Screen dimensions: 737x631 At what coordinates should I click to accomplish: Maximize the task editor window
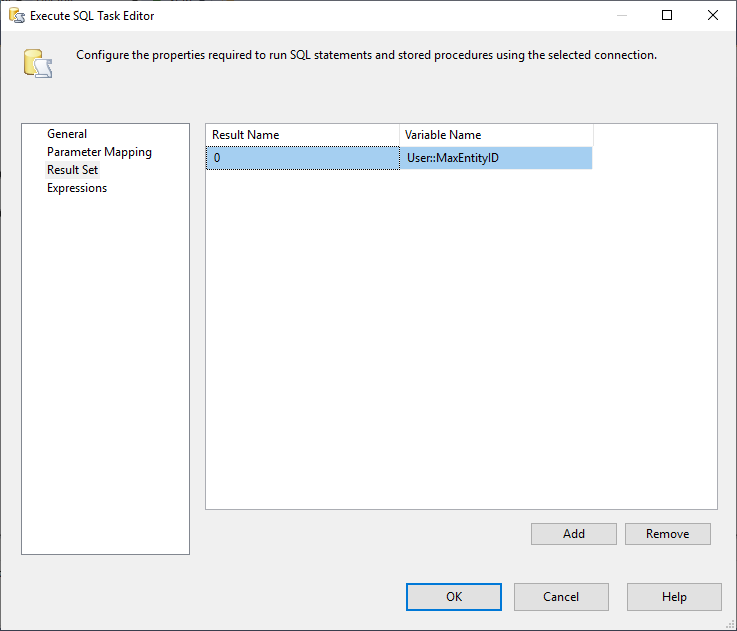667,16
